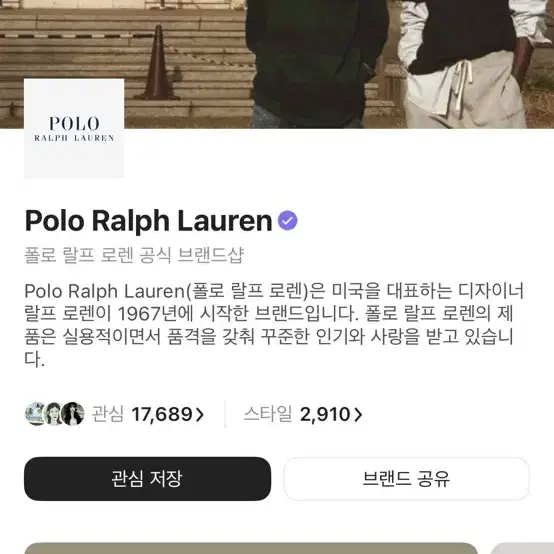Select the 스타일 label
This screenshot has width=554, height=554.
(x=268, y=414)
